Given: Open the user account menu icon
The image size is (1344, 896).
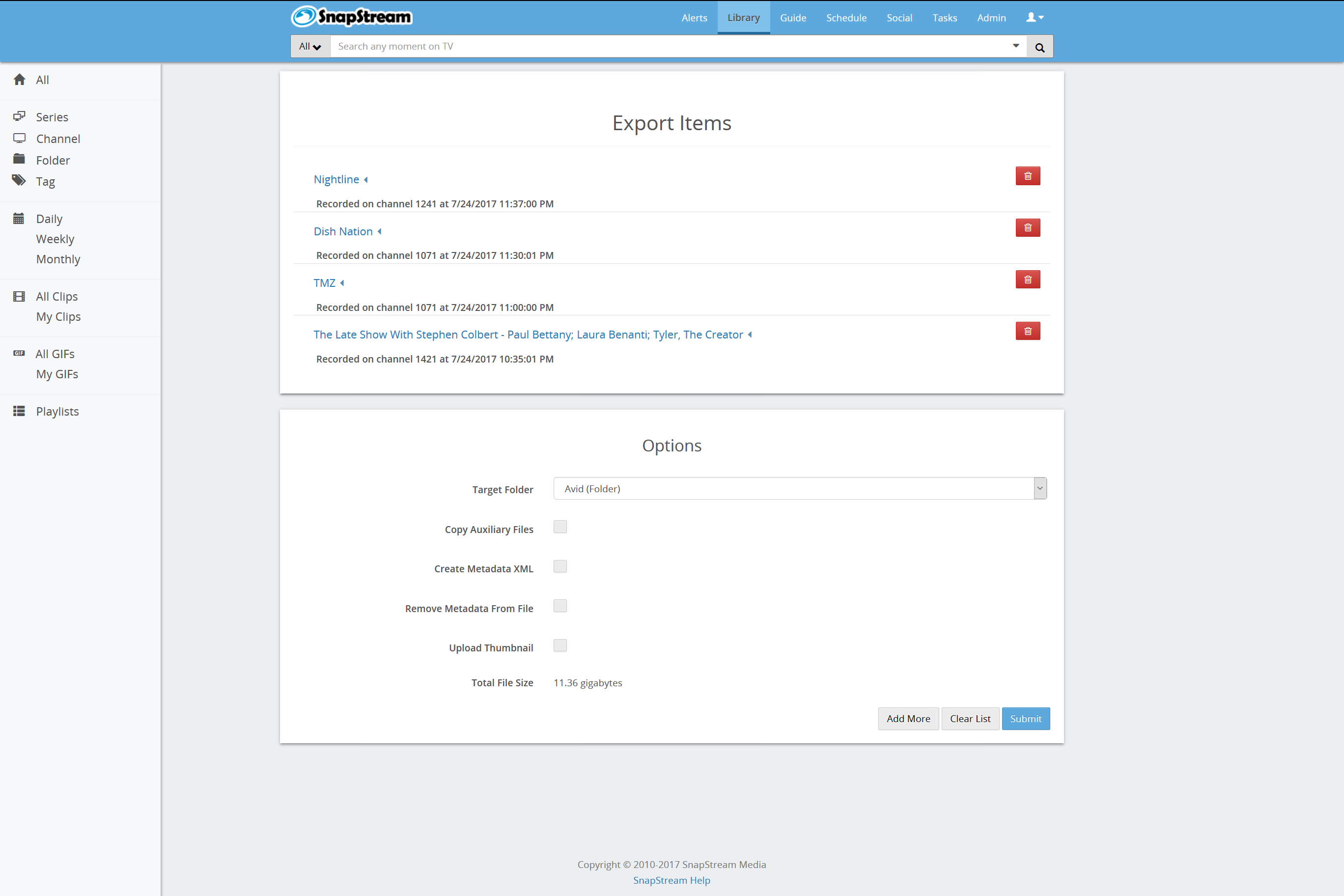Looking at the screenshot, I should [1035, 18].
